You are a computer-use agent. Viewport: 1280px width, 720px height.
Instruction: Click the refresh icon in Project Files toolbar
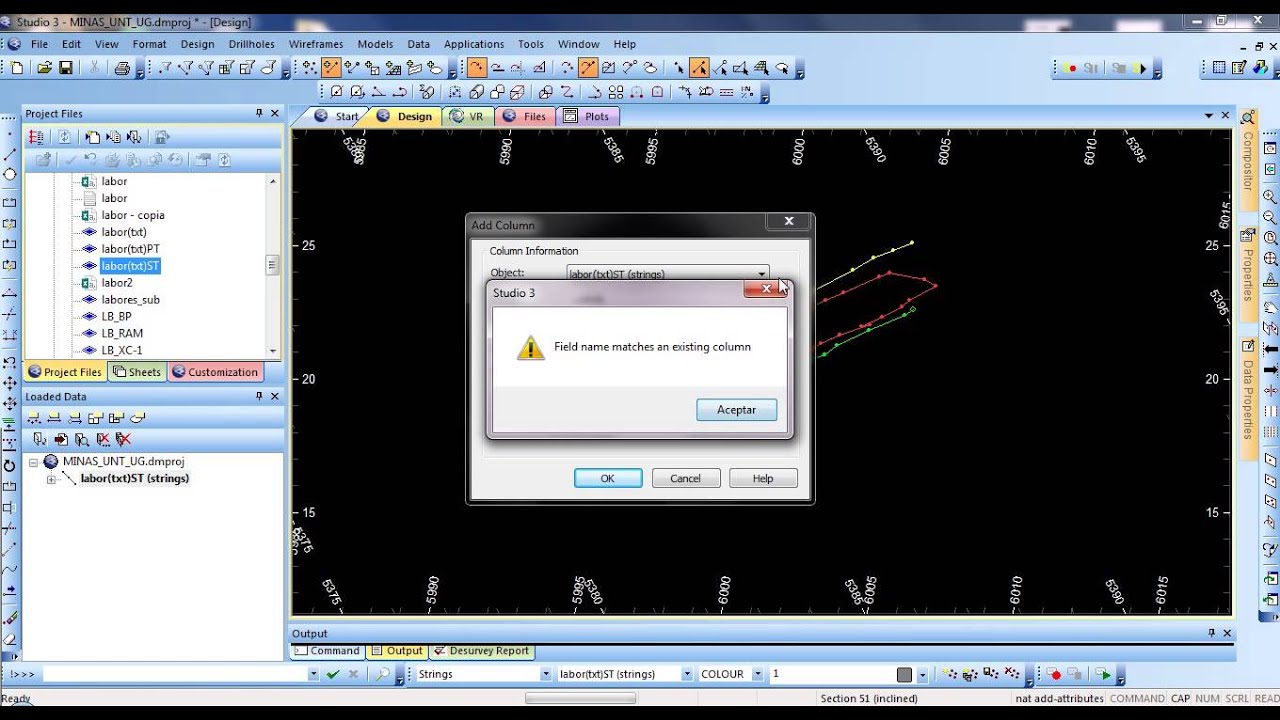click(65, 137)
